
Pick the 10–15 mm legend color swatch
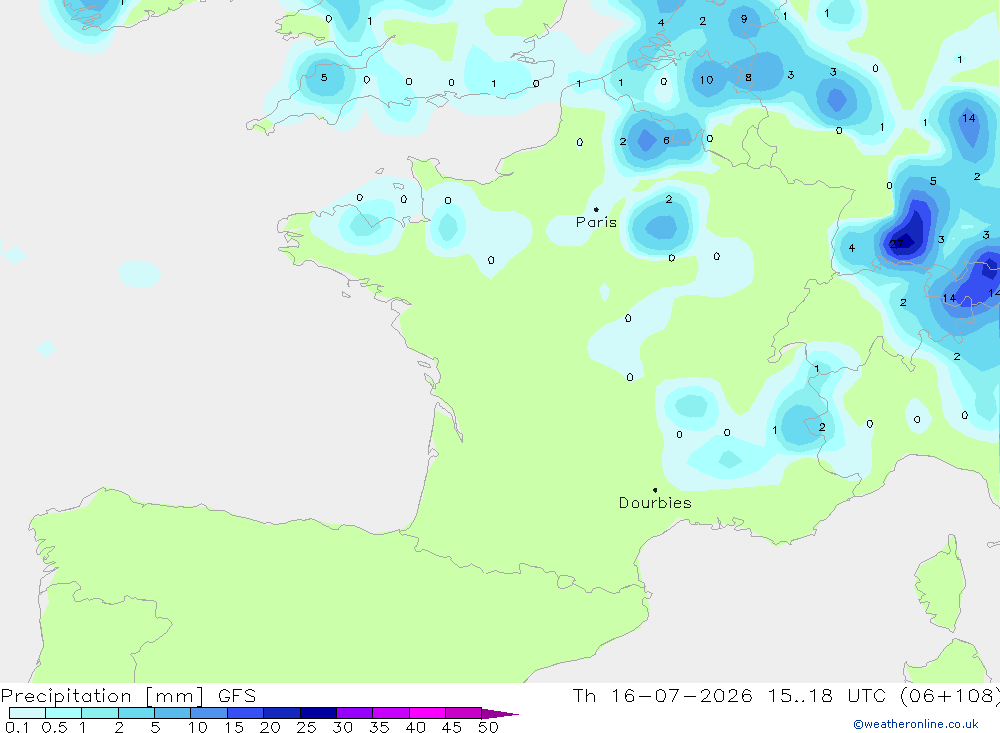(209, 713)
